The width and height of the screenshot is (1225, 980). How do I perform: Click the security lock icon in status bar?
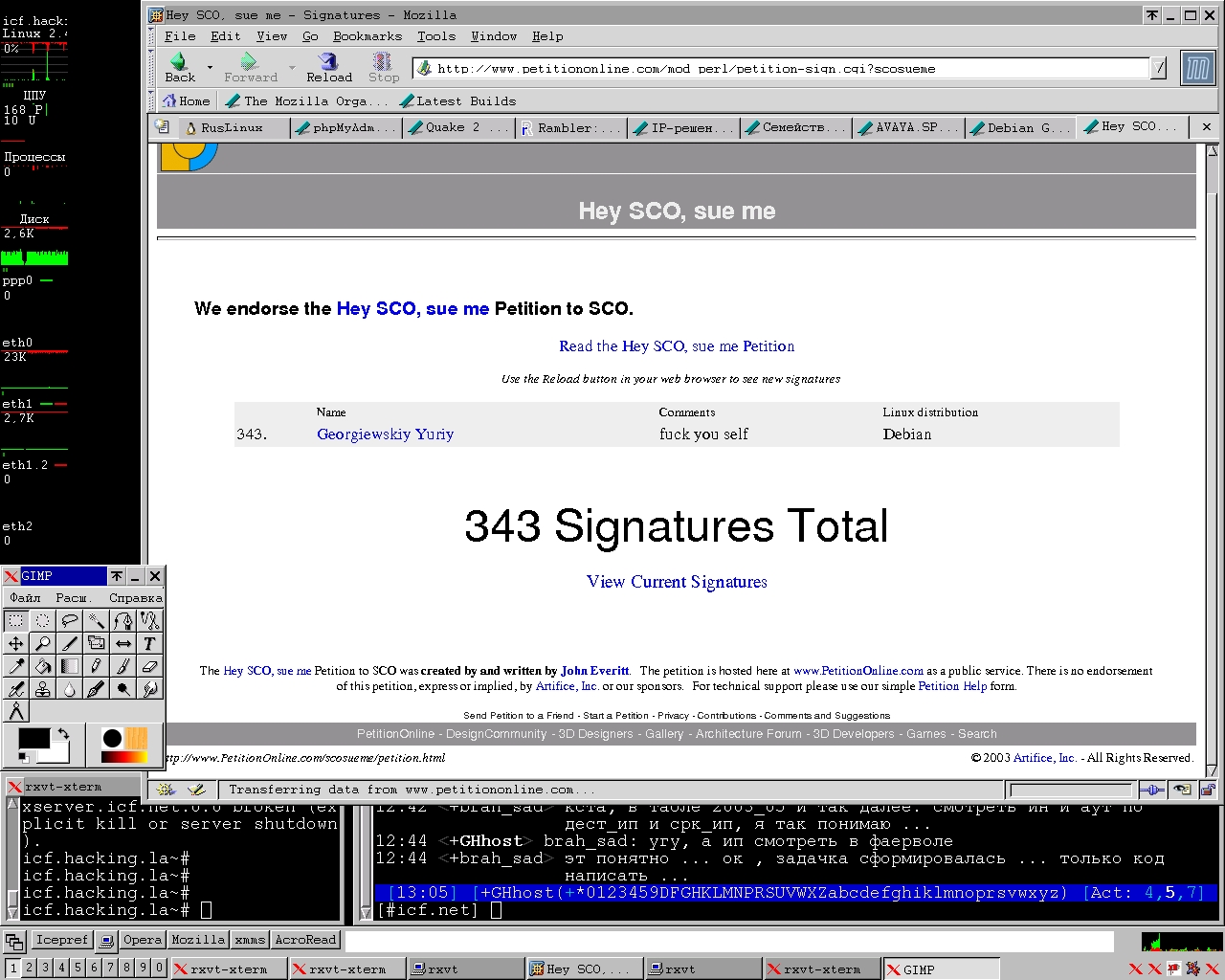click(1208, 790)
